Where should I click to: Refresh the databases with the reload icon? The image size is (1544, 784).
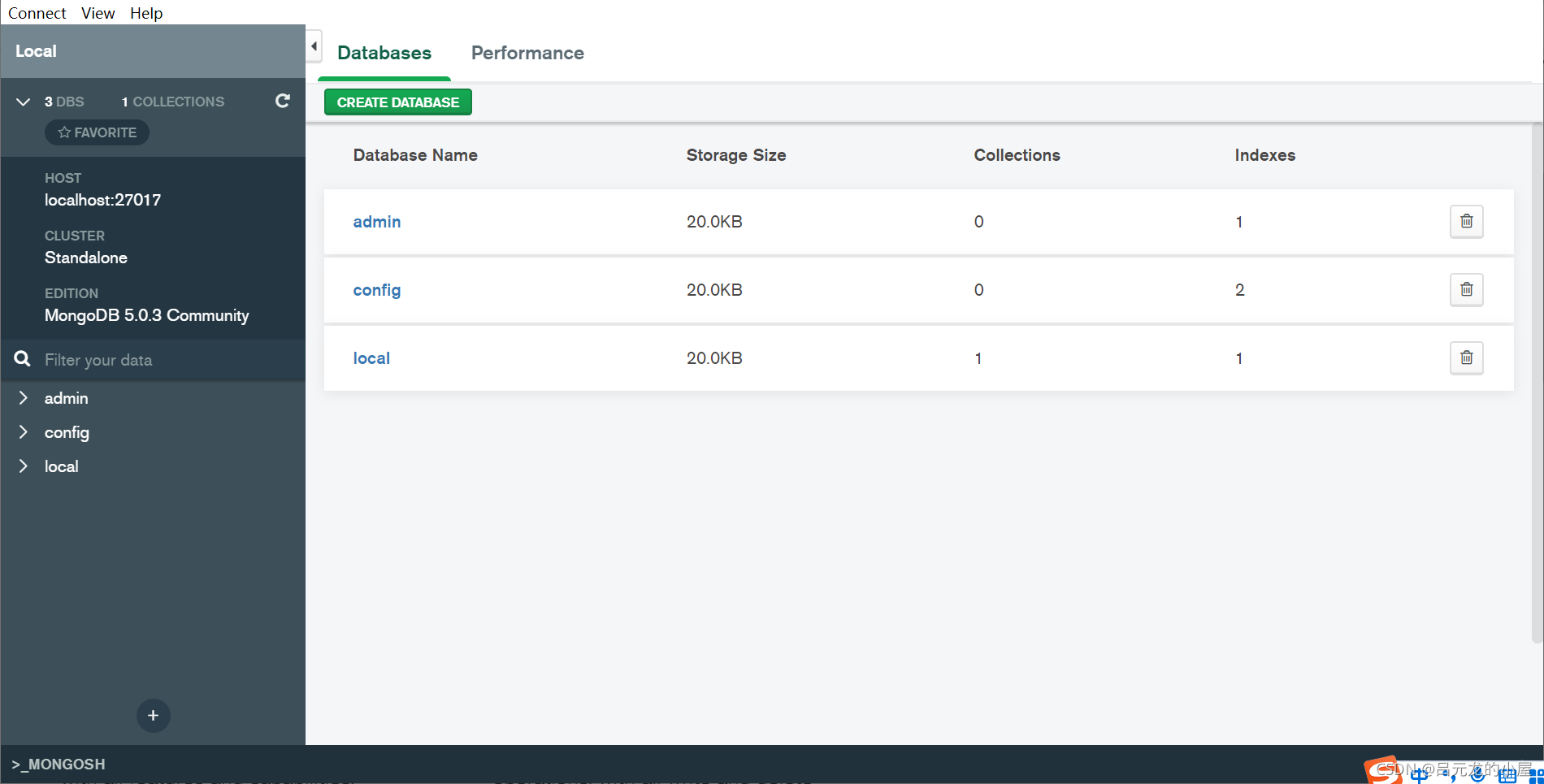(x=283, y=101)
